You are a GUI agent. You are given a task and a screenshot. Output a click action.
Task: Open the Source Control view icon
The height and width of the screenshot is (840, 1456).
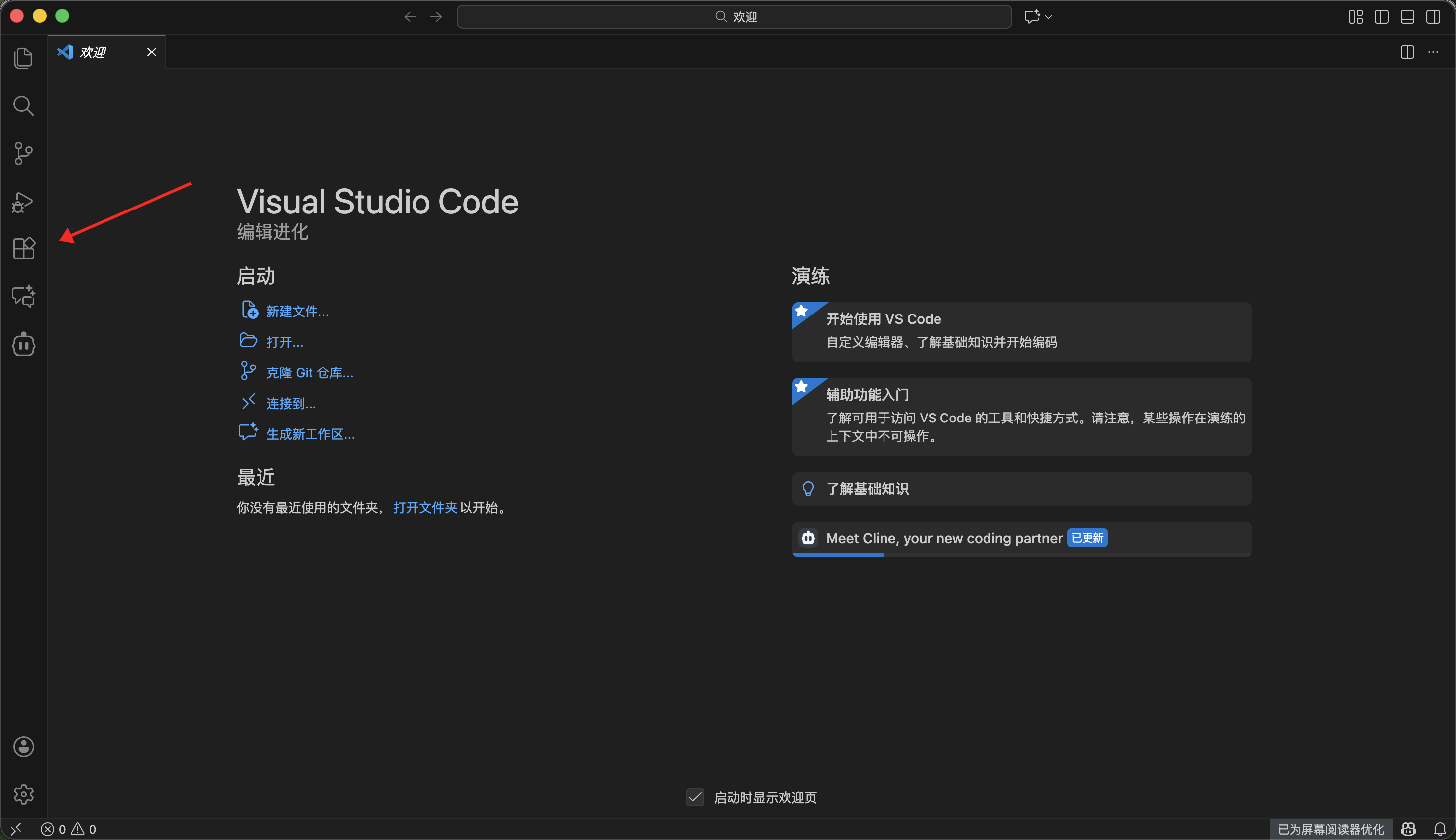click(x=23, y=154)
